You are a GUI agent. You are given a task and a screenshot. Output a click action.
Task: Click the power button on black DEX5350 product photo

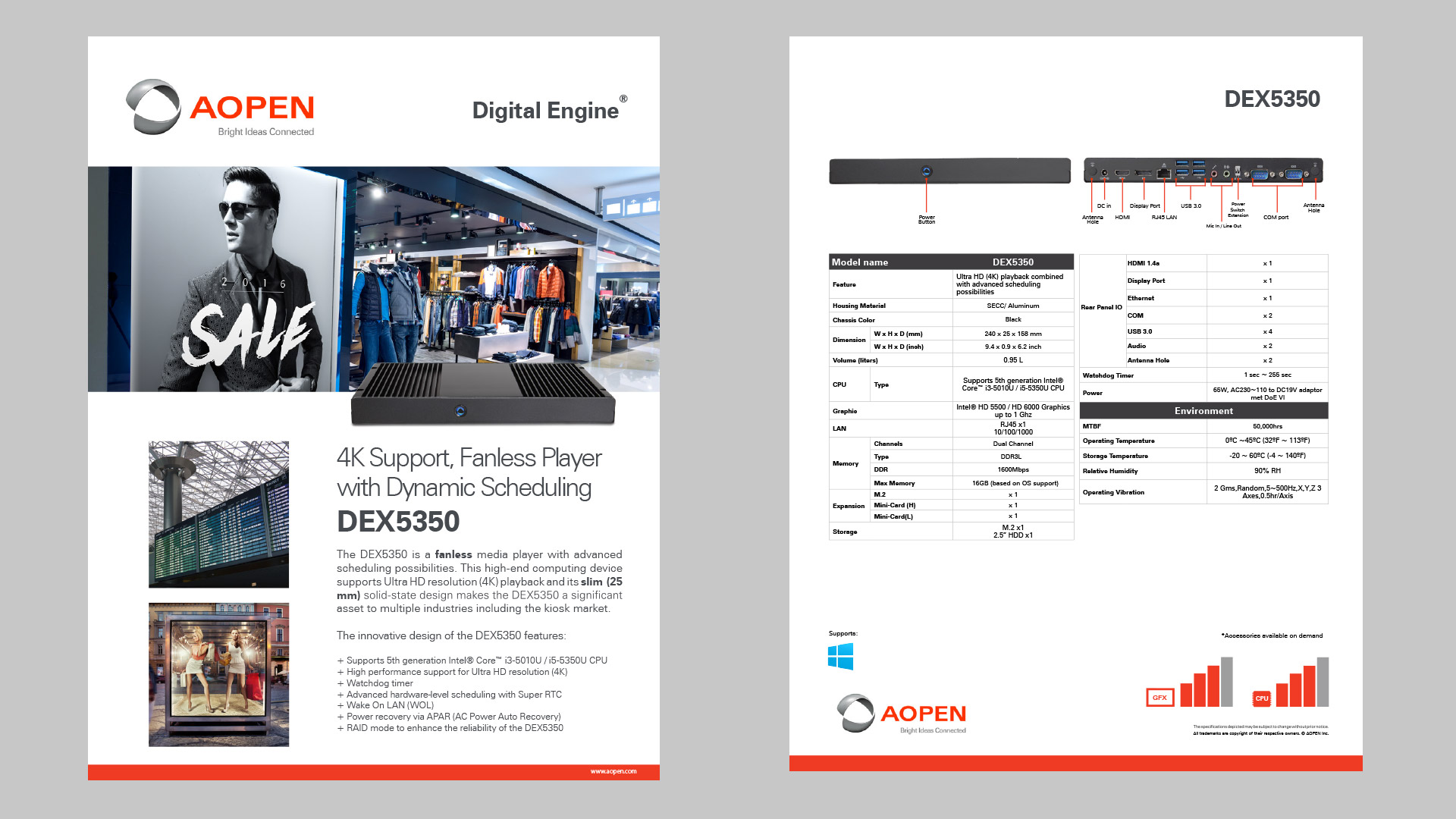(460, 411)
